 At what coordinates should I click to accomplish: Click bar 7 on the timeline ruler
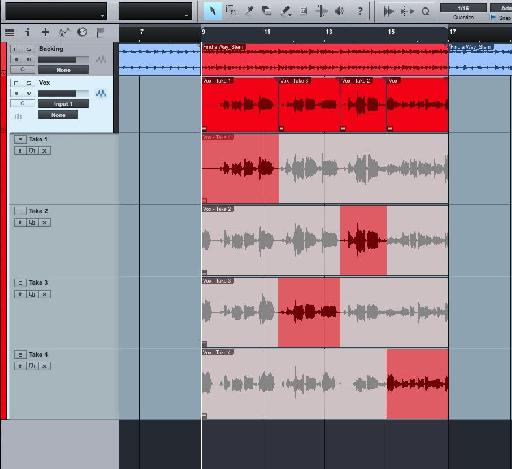(x=142, y=32)
